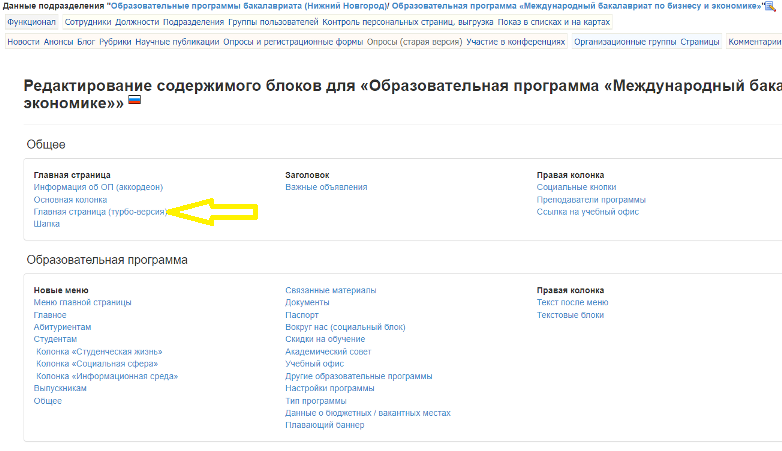Open Настройки программы link
Screen dimensions: 782x451
click(x=330, y=389)
